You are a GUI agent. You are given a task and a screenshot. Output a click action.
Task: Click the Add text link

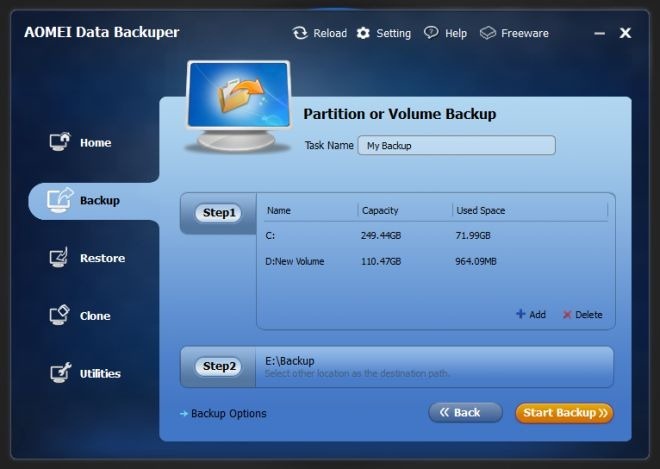tap(538, 314)
